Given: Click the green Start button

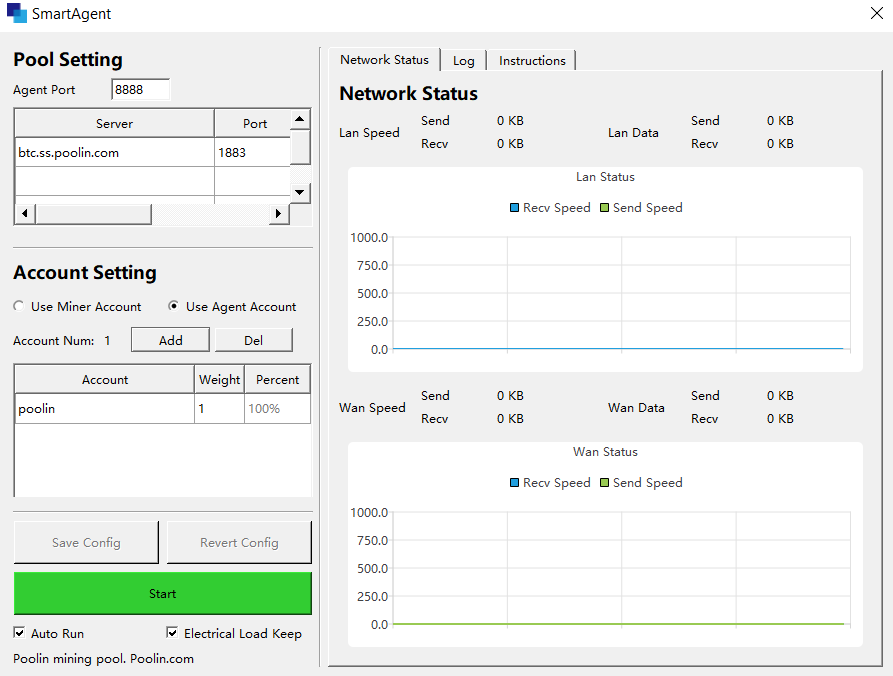Looking at the screenshot, I should (163, 593).
